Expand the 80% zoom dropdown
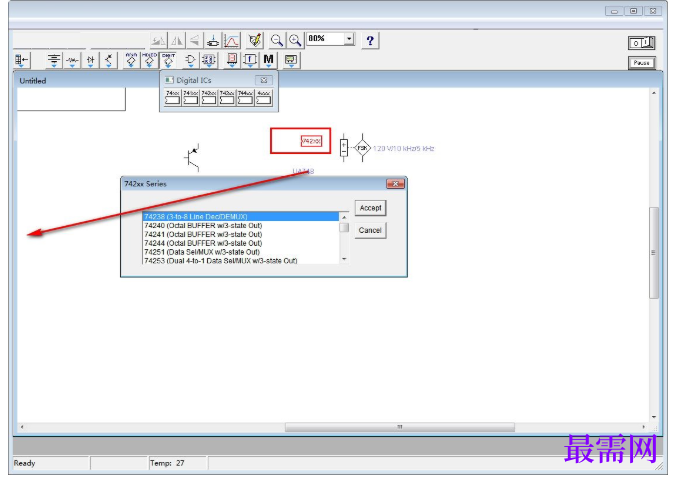Screen dimensions: 676x480 coord(349,39)
